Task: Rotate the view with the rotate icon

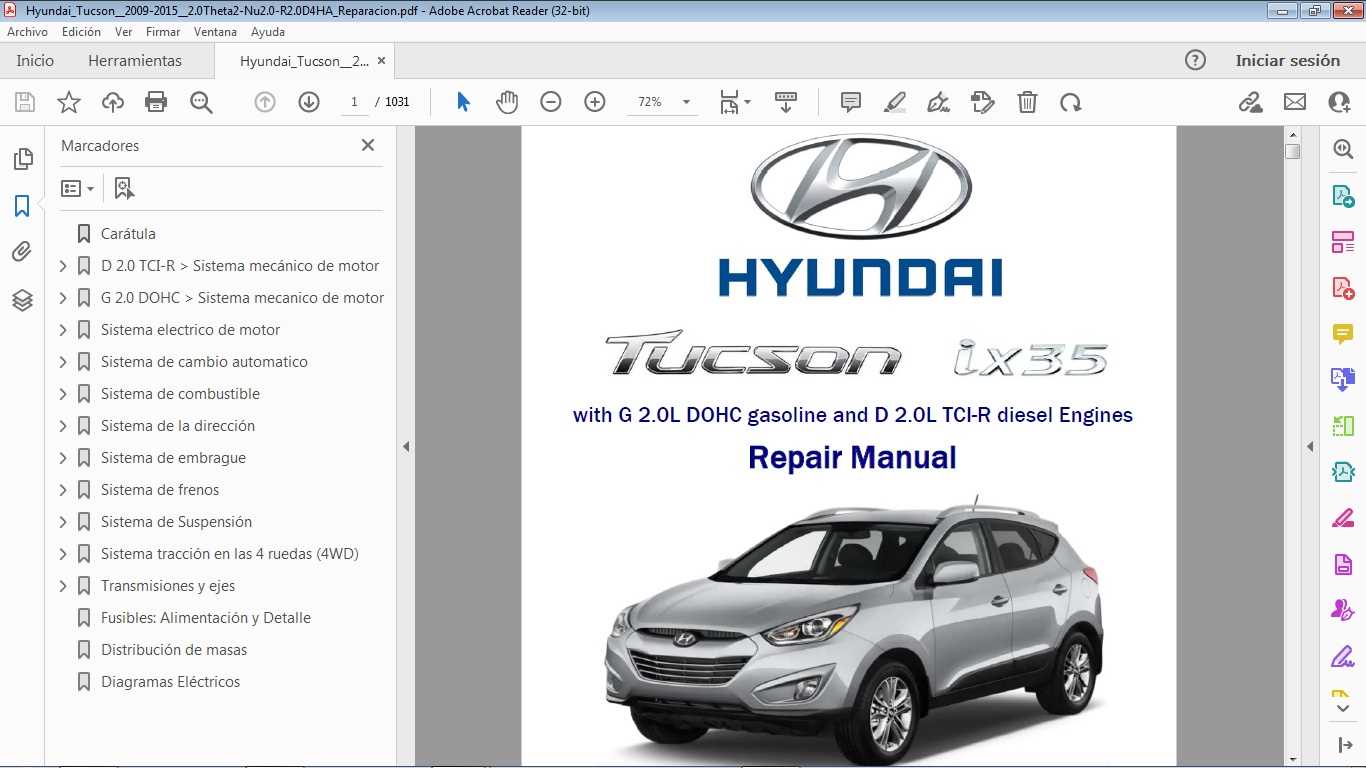Action: [x=1071, y=102]
